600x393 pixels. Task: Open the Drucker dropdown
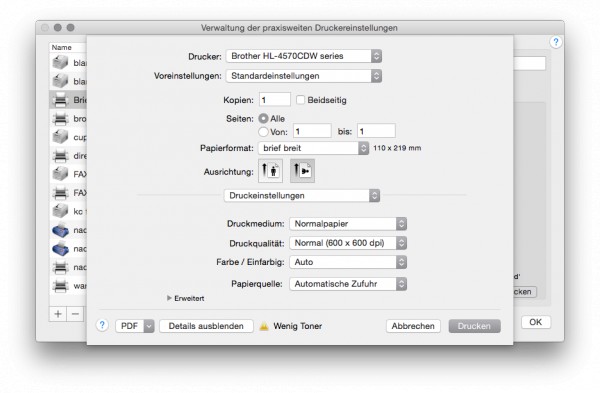click(x=304, y=56)
